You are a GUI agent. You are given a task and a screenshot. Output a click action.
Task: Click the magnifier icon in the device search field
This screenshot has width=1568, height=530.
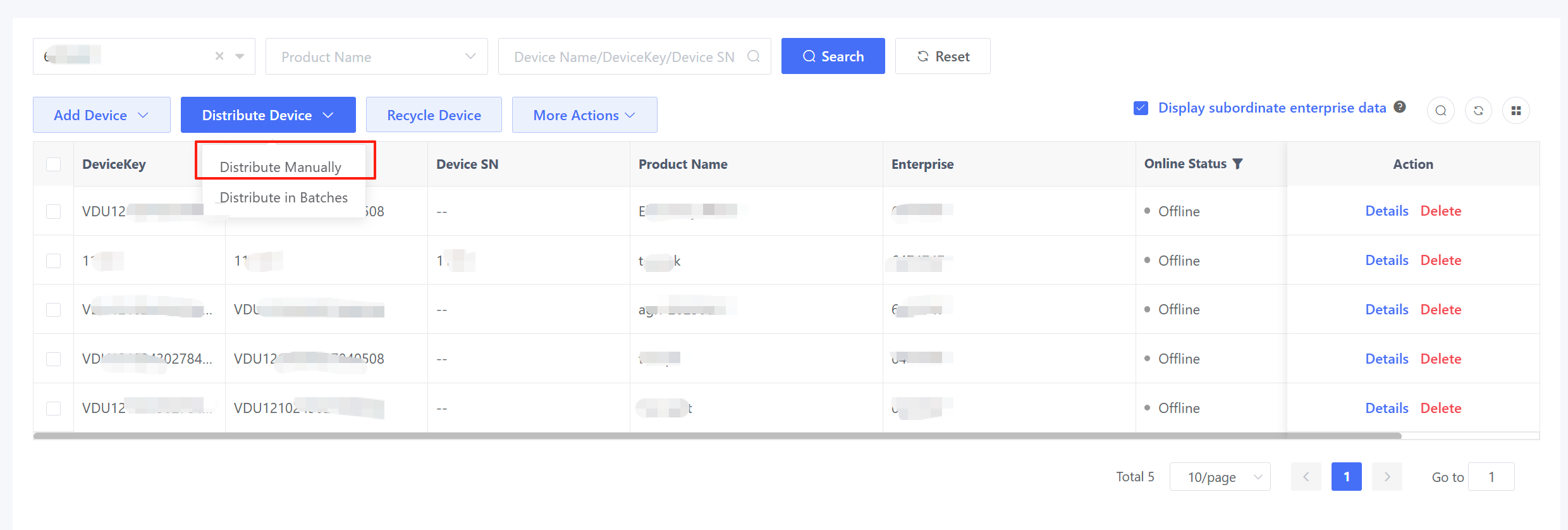pyautogui.click(x=753, y=56)
